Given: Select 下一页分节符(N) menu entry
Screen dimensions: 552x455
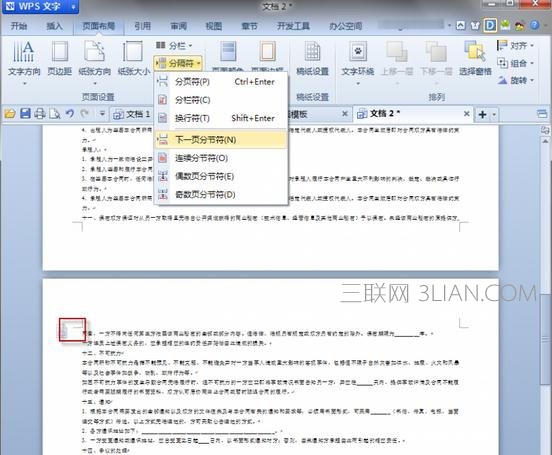Looking at the screenshot, I should tap(221, 140).
